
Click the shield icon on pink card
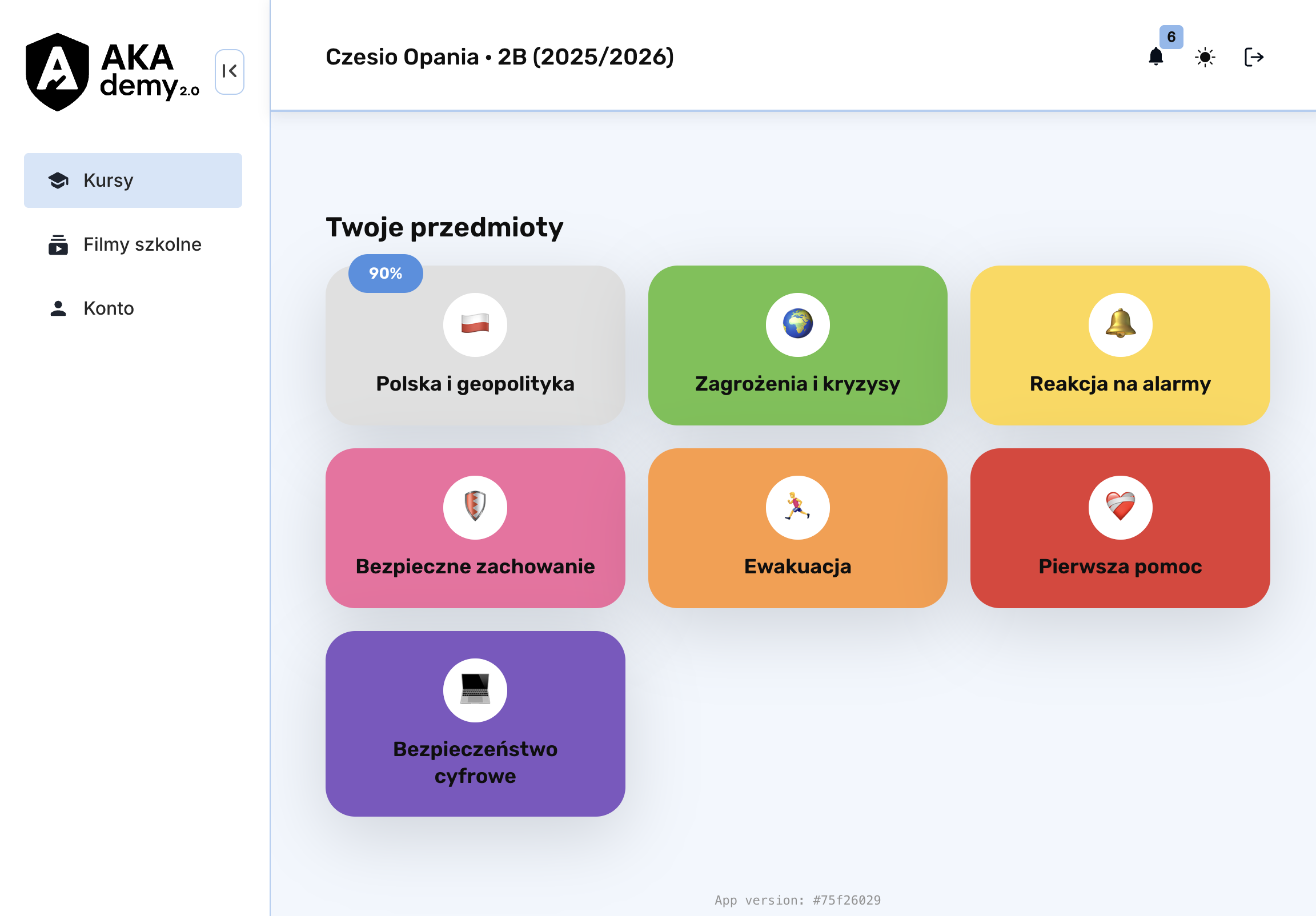(x=475, y=507)
